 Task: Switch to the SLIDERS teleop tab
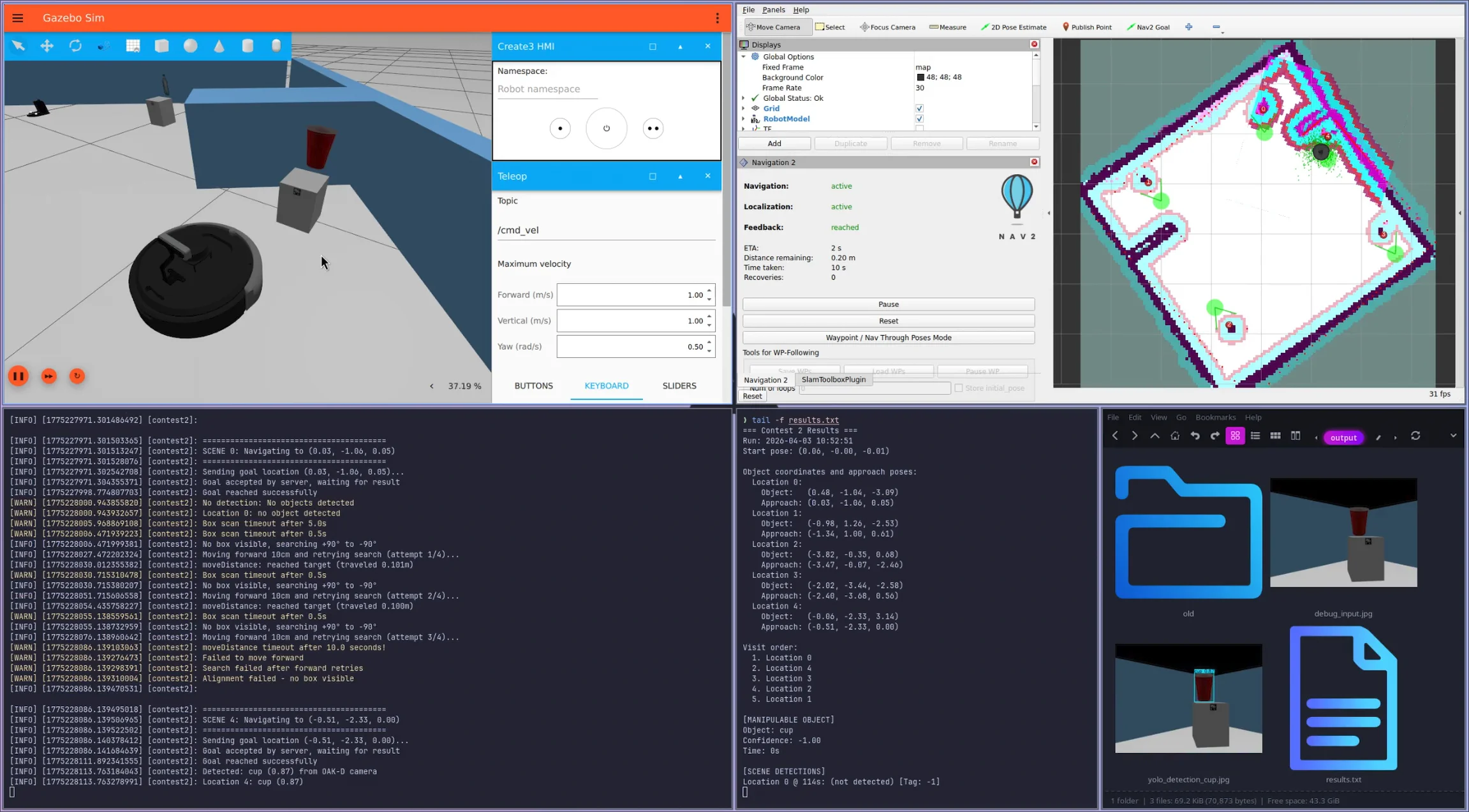click(679, 386)
